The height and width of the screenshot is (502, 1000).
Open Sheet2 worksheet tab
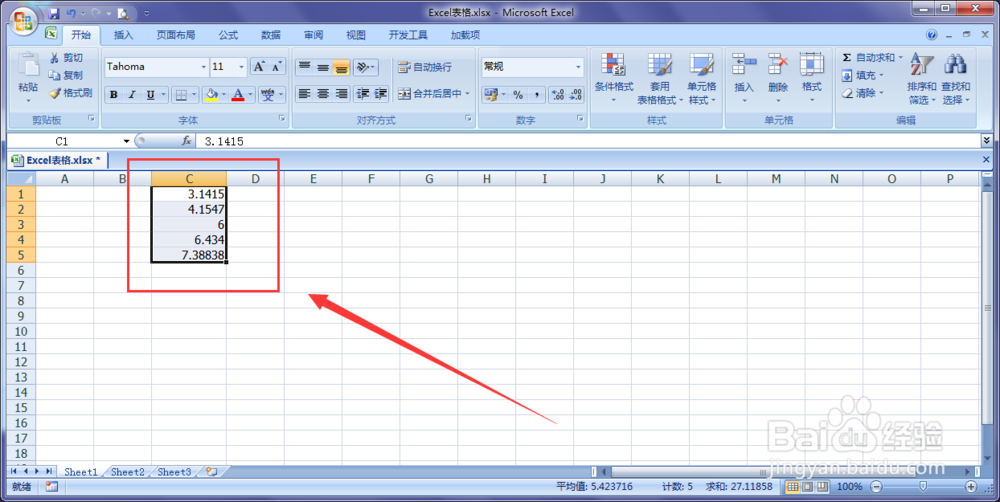[x=128, y=472]
